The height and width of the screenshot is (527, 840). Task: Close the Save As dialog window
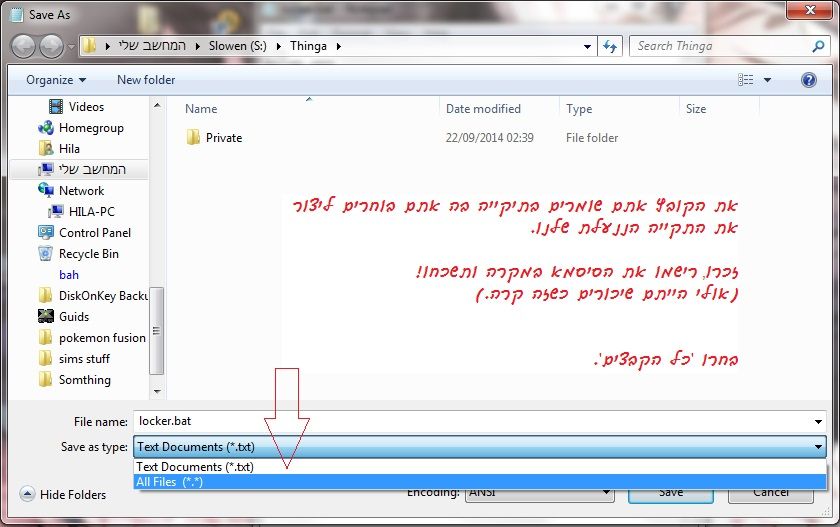pyautogui.click(x=809, y=10)
